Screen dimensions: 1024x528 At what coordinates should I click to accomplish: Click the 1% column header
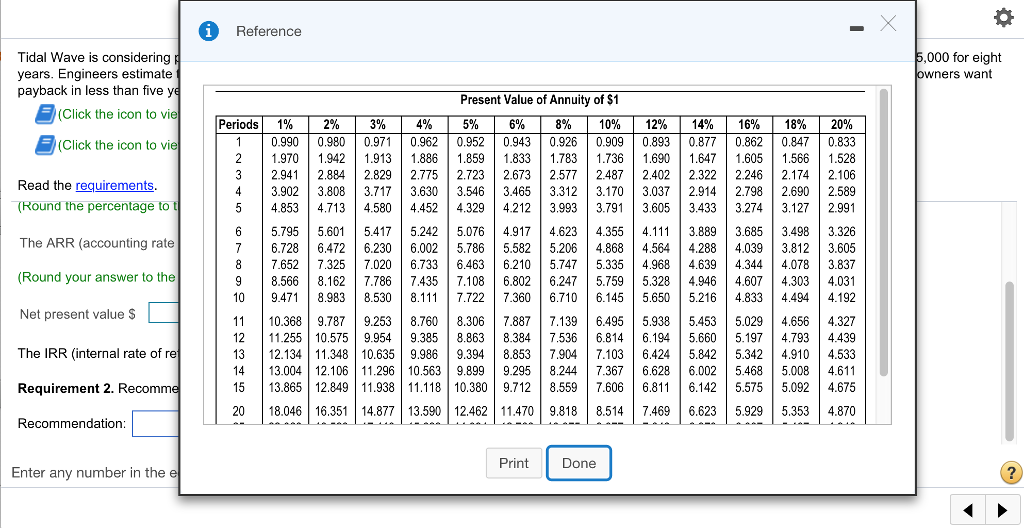[x=285, y=125]
